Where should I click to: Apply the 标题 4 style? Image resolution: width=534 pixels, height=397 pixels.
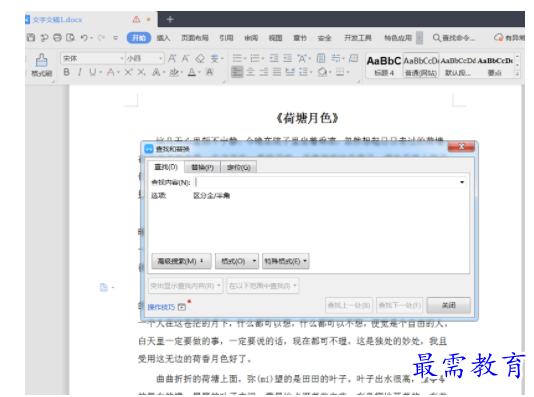point(384,65)
